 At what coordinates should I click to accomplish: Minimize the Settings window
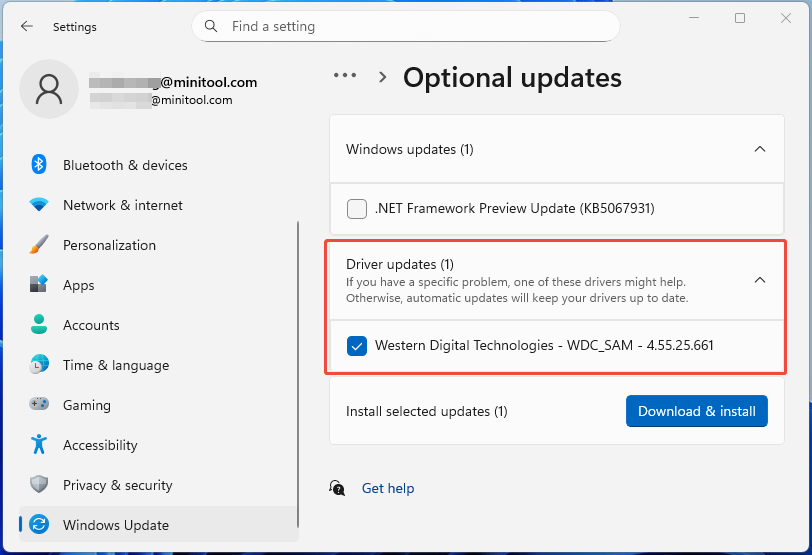694,18
